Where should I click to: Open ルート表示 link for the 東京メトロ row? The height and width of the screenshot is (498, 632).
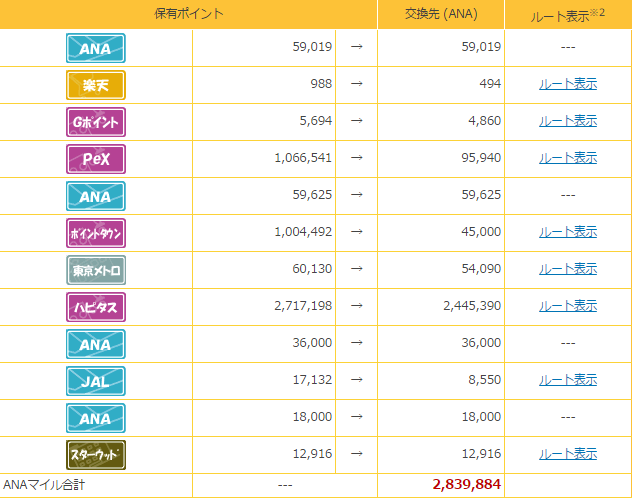(568, 269)
